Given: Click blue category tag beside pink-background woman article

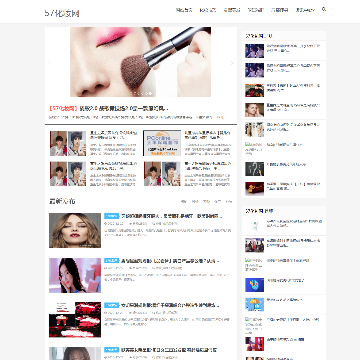Looking at the screenshot, I should (111, 261).
